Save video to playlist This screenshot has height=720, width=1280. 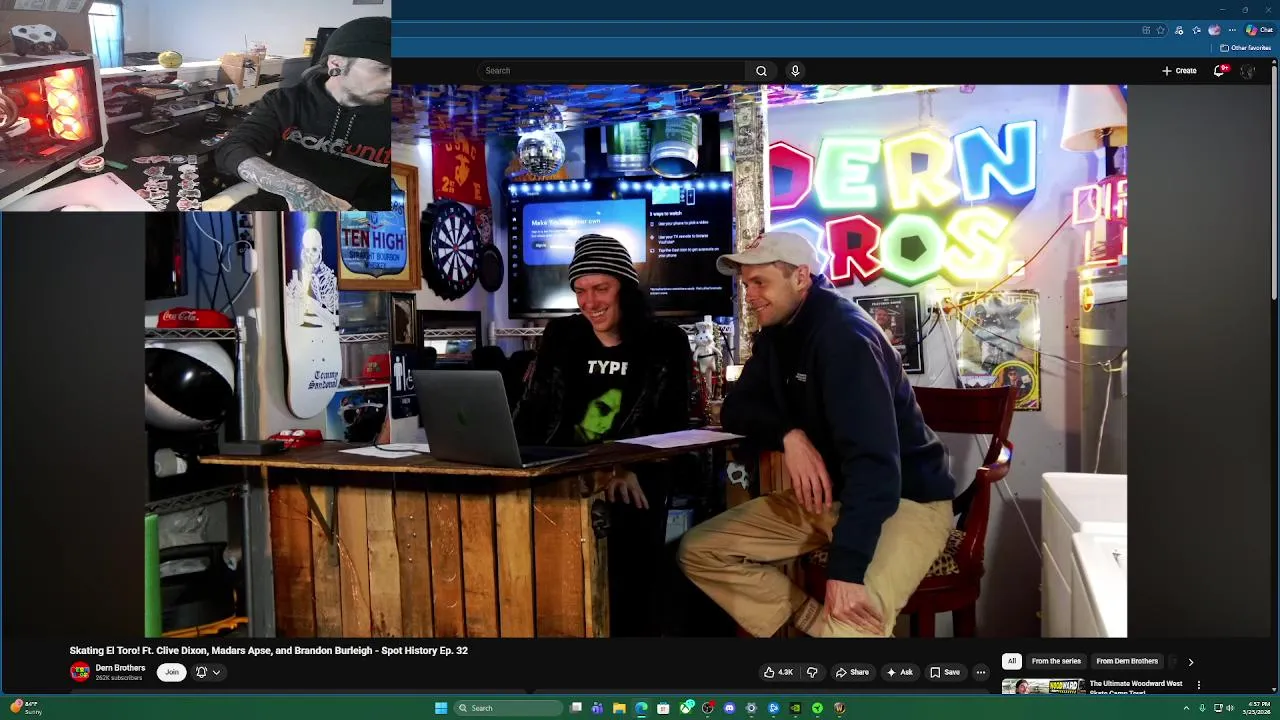(945, 672)
